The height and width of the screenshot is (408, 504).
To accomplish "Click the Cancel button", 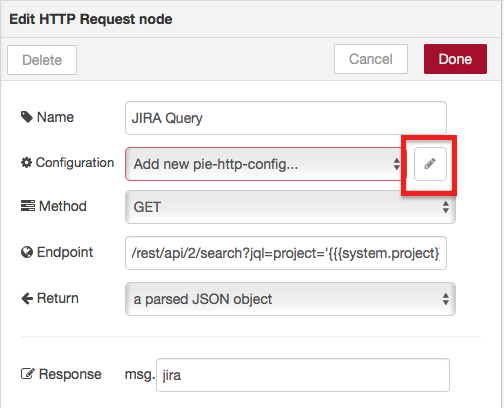I will pyautogui.click(x=371, y=59).
